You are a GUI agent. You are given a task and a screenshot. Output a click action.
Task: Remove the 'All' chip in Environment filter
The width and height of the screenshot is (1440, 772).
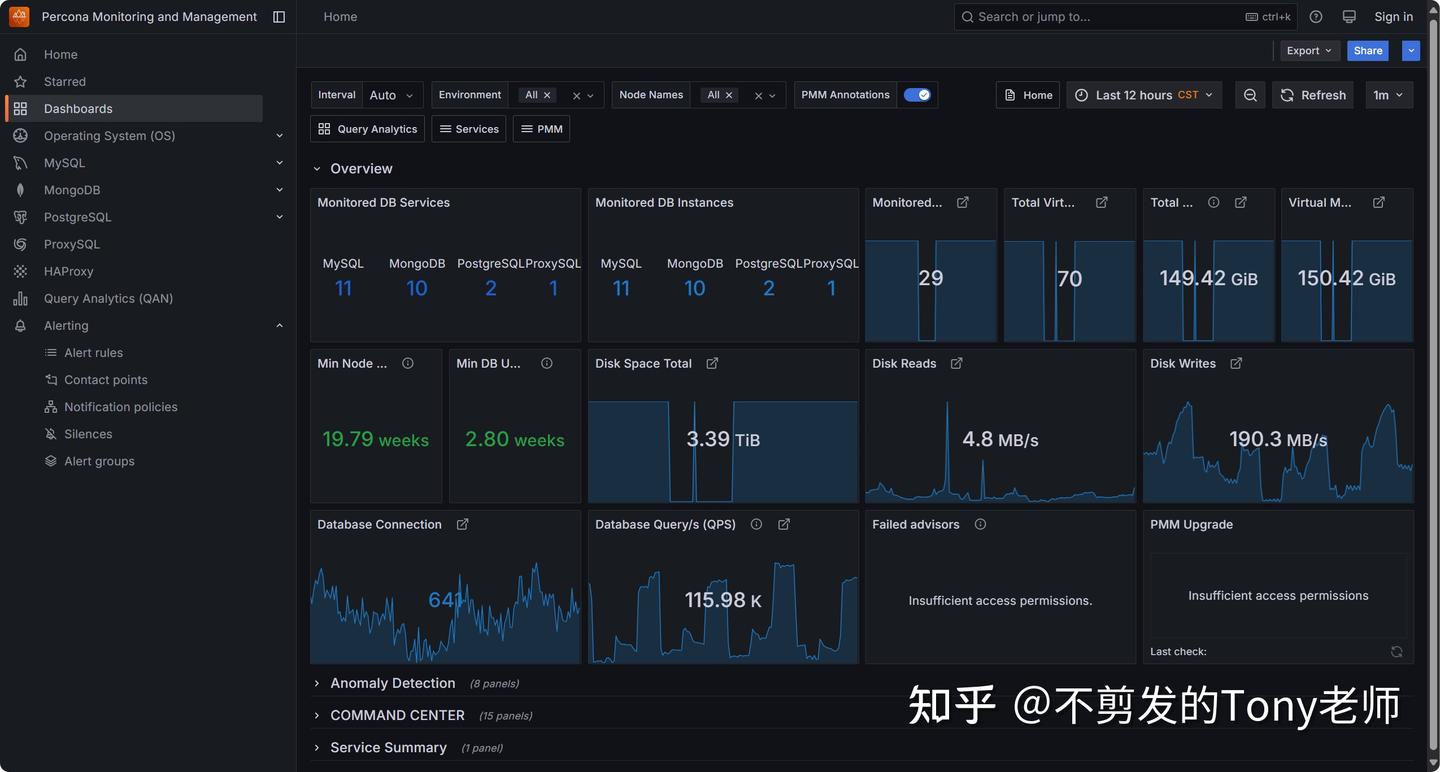[x=547, y=95]
